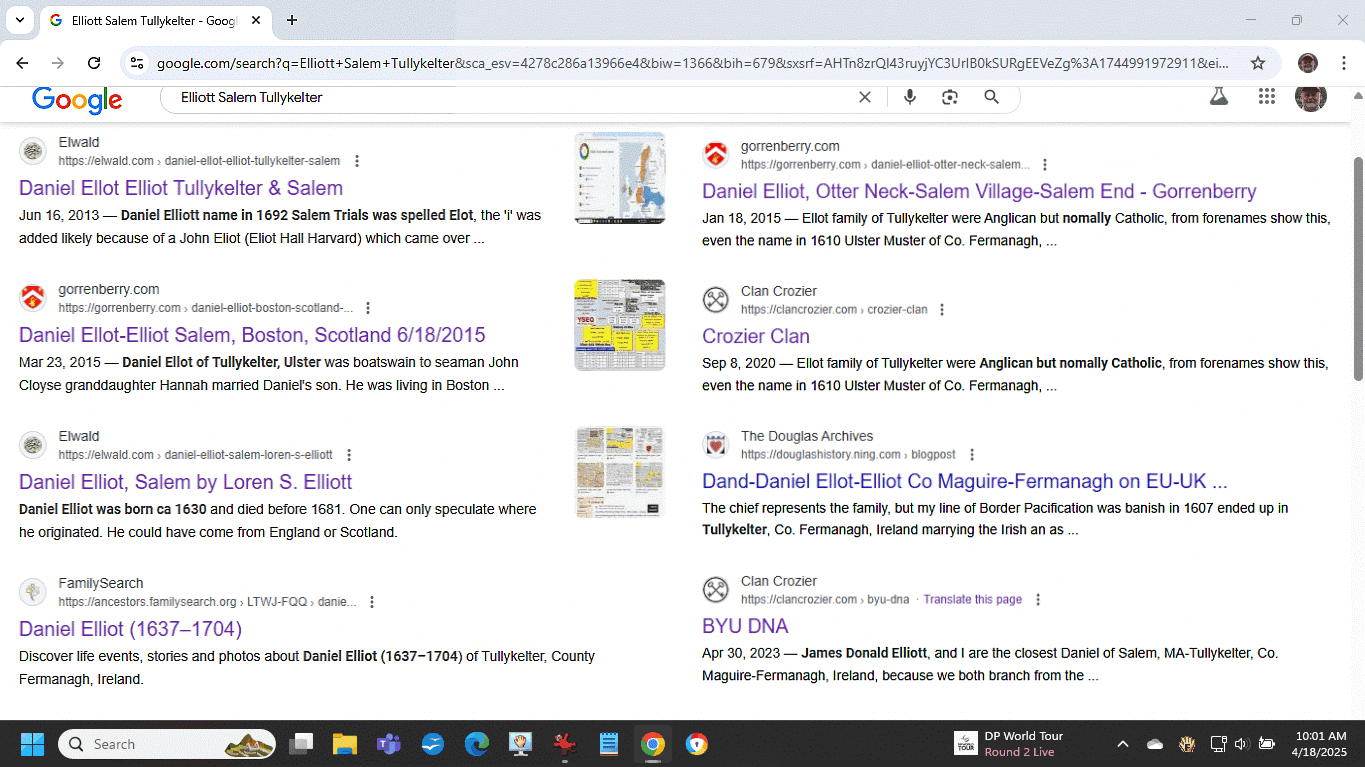Open the blue notepad app on the taskbar

coord(609,744)
